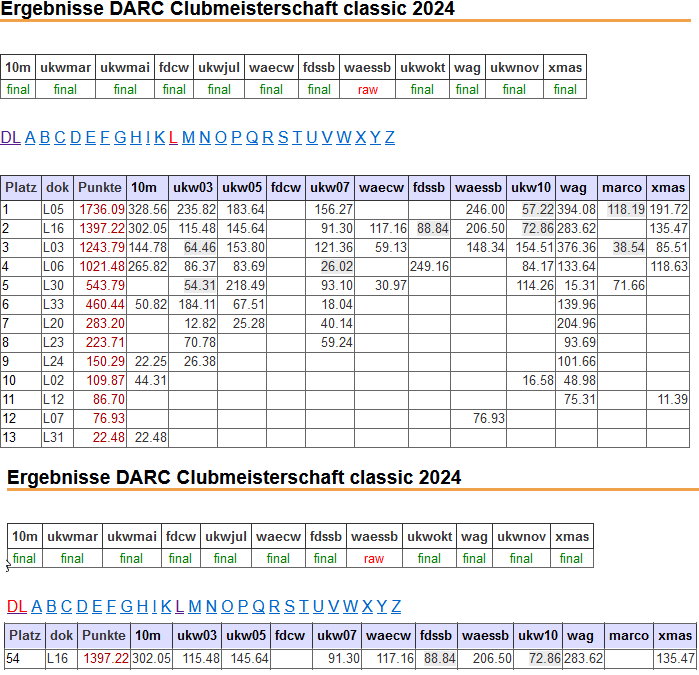Select the Punkte header of the single-row table
Viewport: 699px width, 675px height.
click(104, 635)
